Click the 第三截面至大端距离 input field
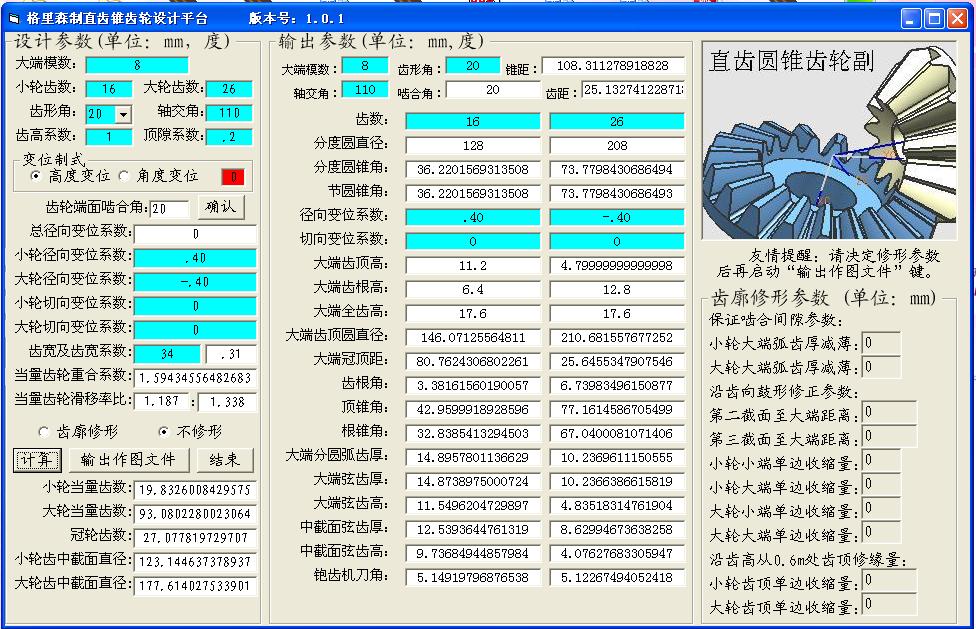This screenshot has width=976, height=629. tap(889, 436)
